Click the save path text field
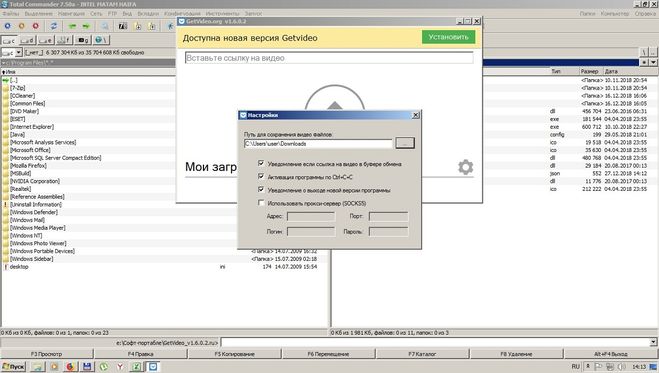 coord(318,144)
